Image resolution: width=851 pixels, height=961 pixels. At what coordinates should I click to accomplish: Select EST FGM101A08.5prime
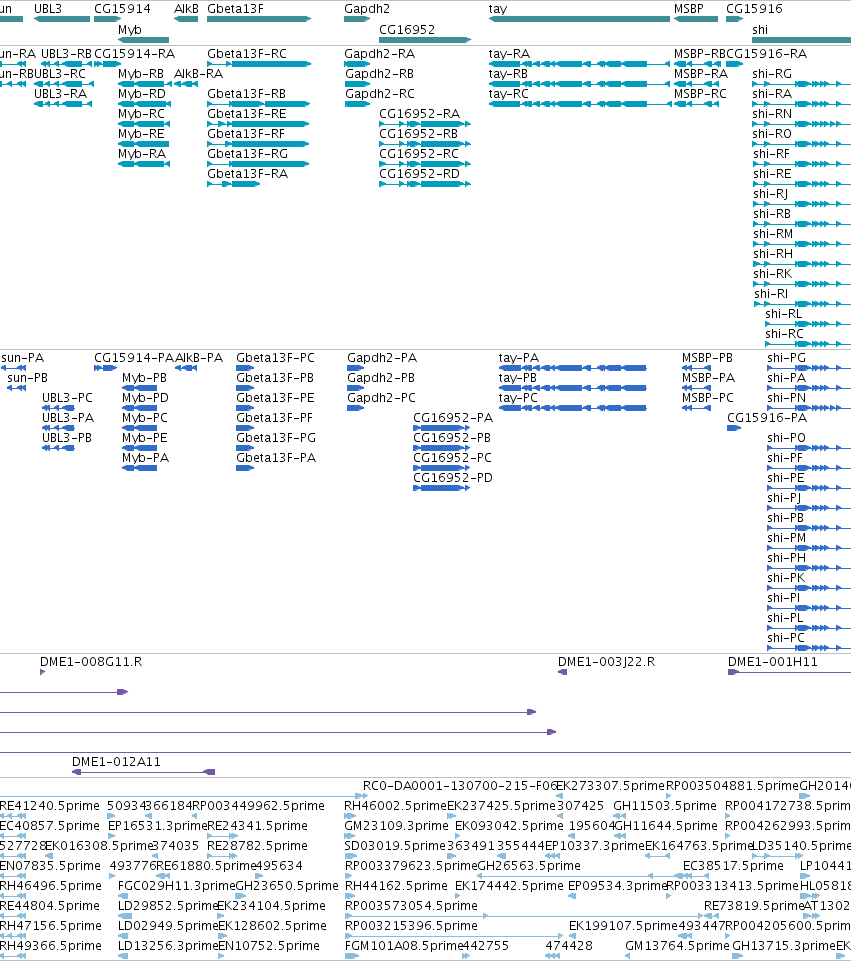click(x=403, y=946)
